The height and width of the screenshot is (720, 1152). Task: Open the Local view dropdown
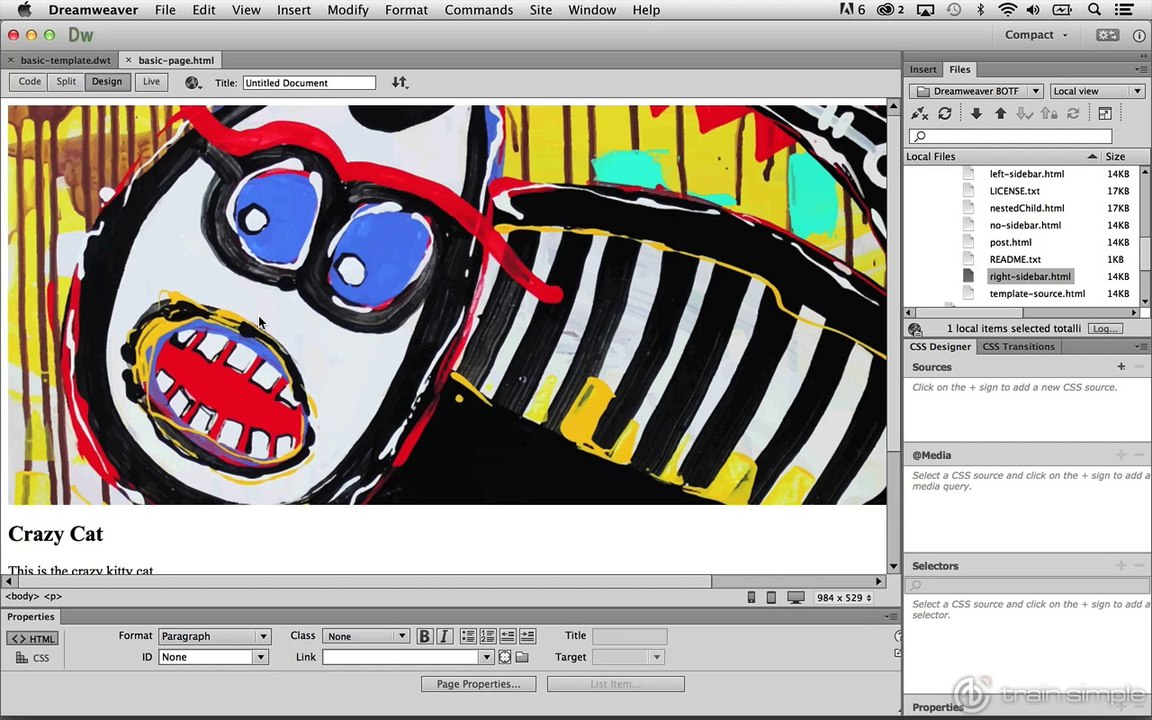point(1097,91)
